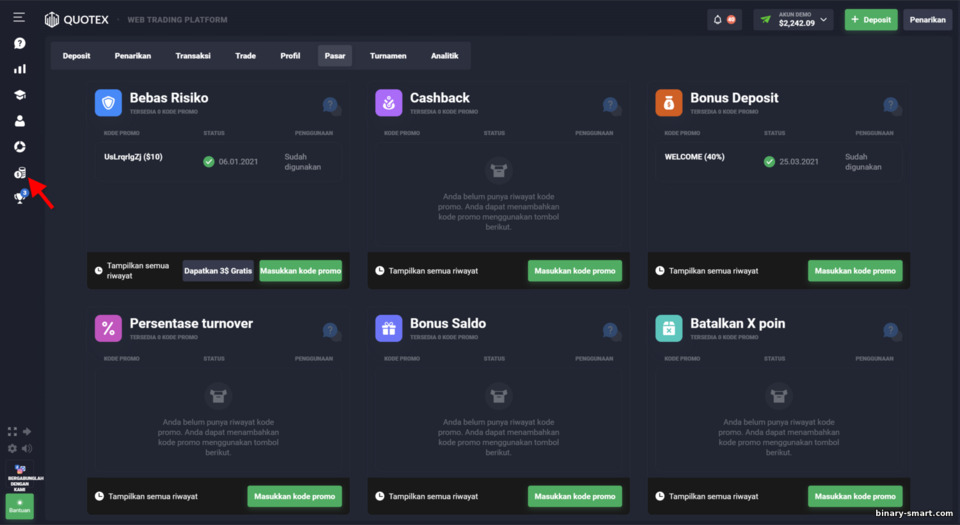Switch to the Analitik tab
The width and height of the screenshot is (960, 525).
tap(444, 56)
